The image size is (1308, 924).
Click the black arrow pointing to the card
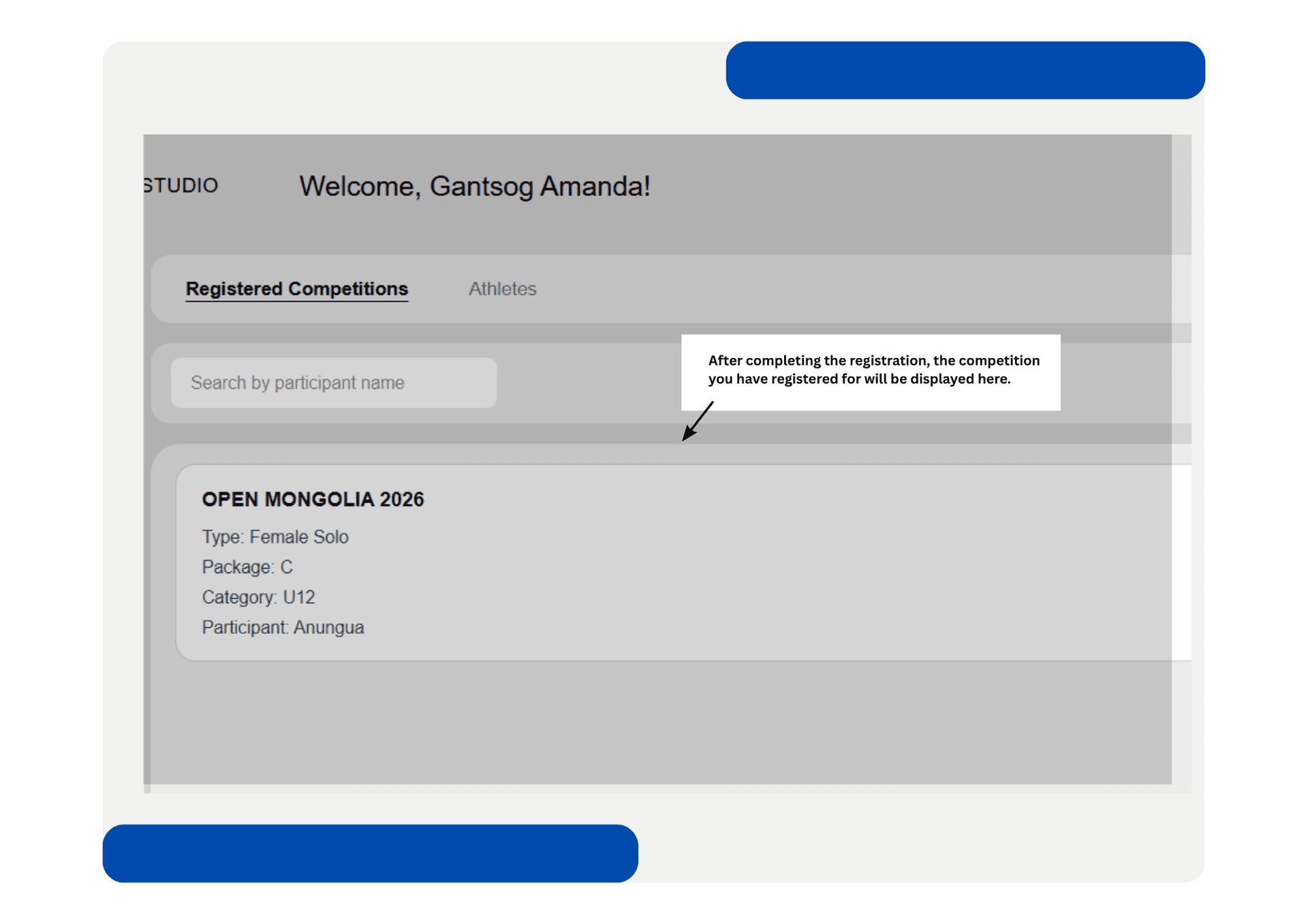click(698, 421)
